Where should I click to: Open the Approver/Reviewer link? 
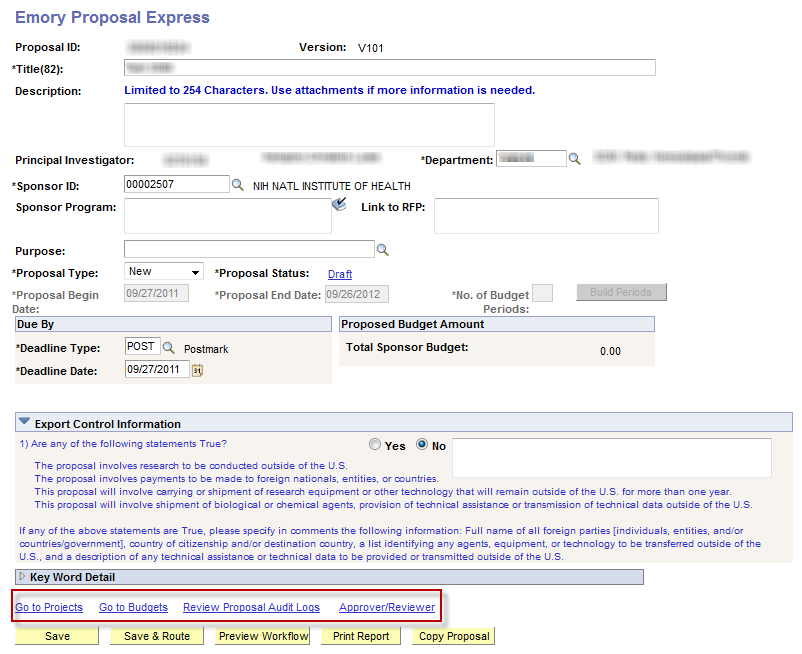point(387,607)
